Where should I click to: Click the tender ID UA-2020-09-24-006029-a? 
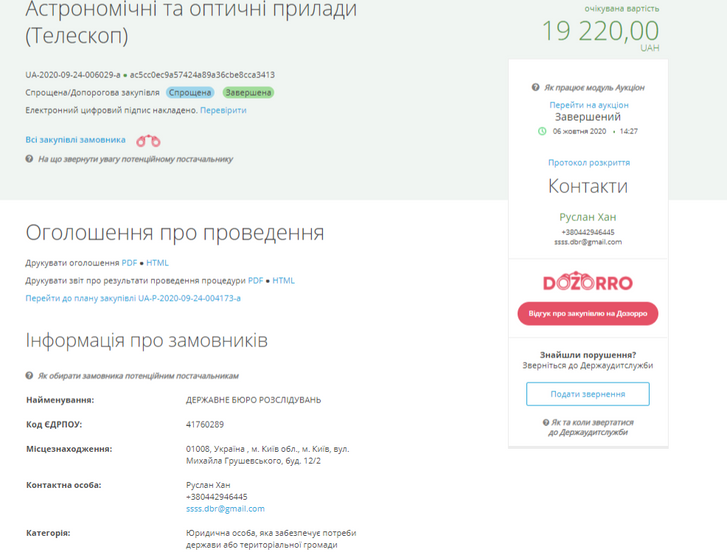click(x=73, y=75)
